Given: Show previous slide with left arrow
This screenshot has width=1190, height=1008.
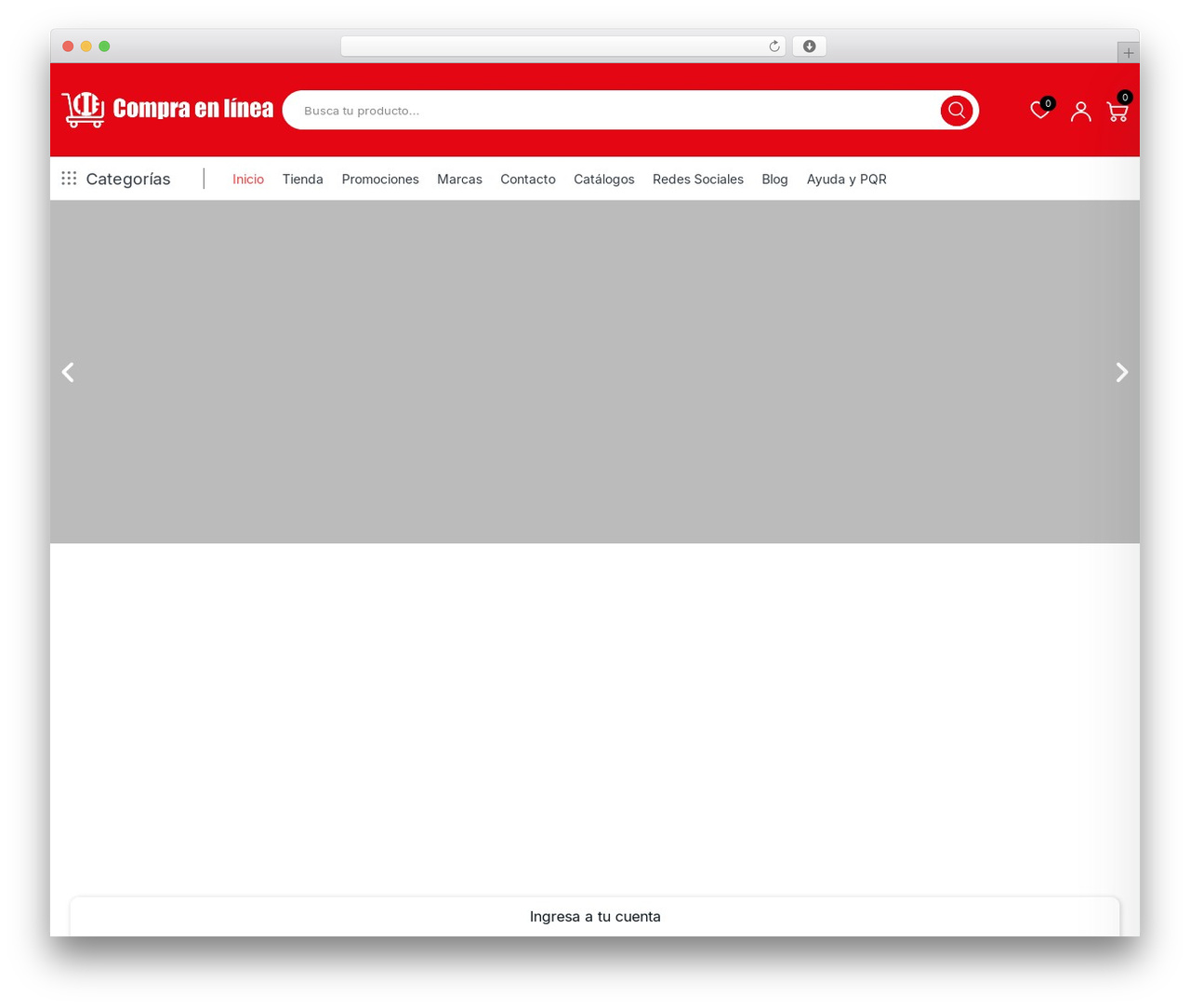Looking at the screenshot, I should pyautogui.click(x=68, y=372).
